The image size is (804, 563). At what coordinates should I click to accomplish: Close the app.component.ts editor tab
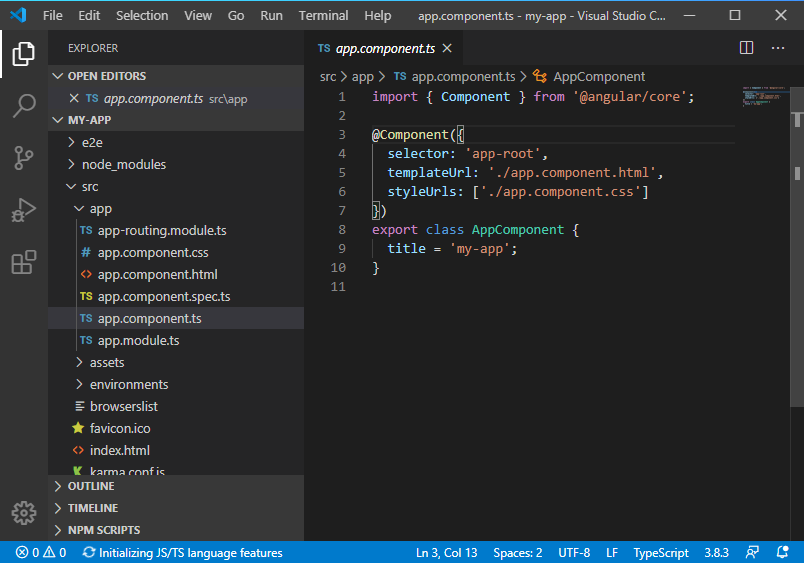447,48
